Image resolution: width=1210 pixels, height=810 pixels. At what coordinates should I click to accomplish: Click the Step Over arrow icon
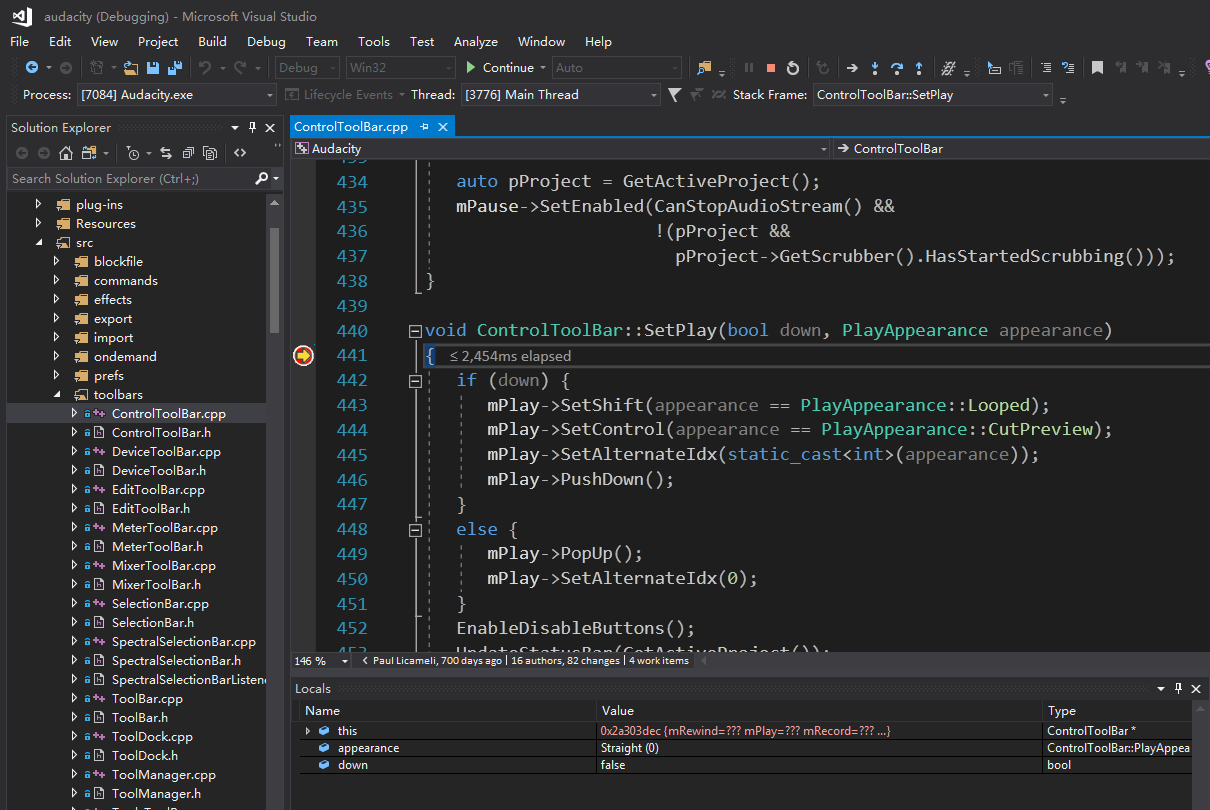coord(897,68)
